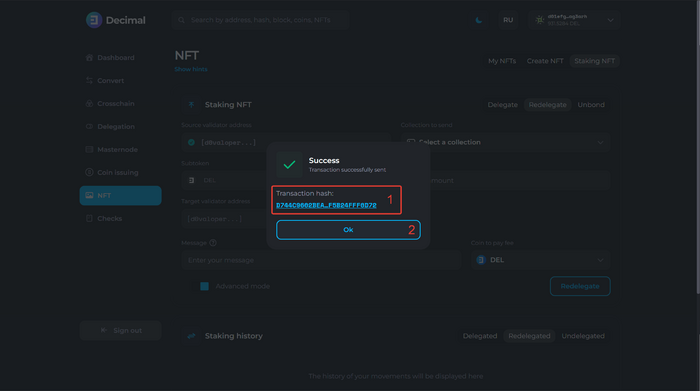Click the Staking NFT section icon

[x=191, y=104]
